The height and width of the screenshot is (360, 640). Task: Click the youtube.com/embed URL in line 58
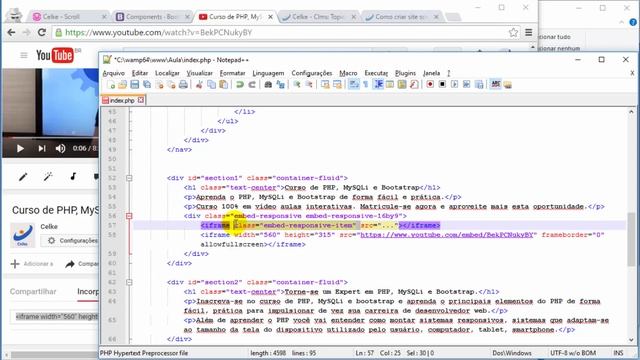pyautogui.click(x=447, y=235)
